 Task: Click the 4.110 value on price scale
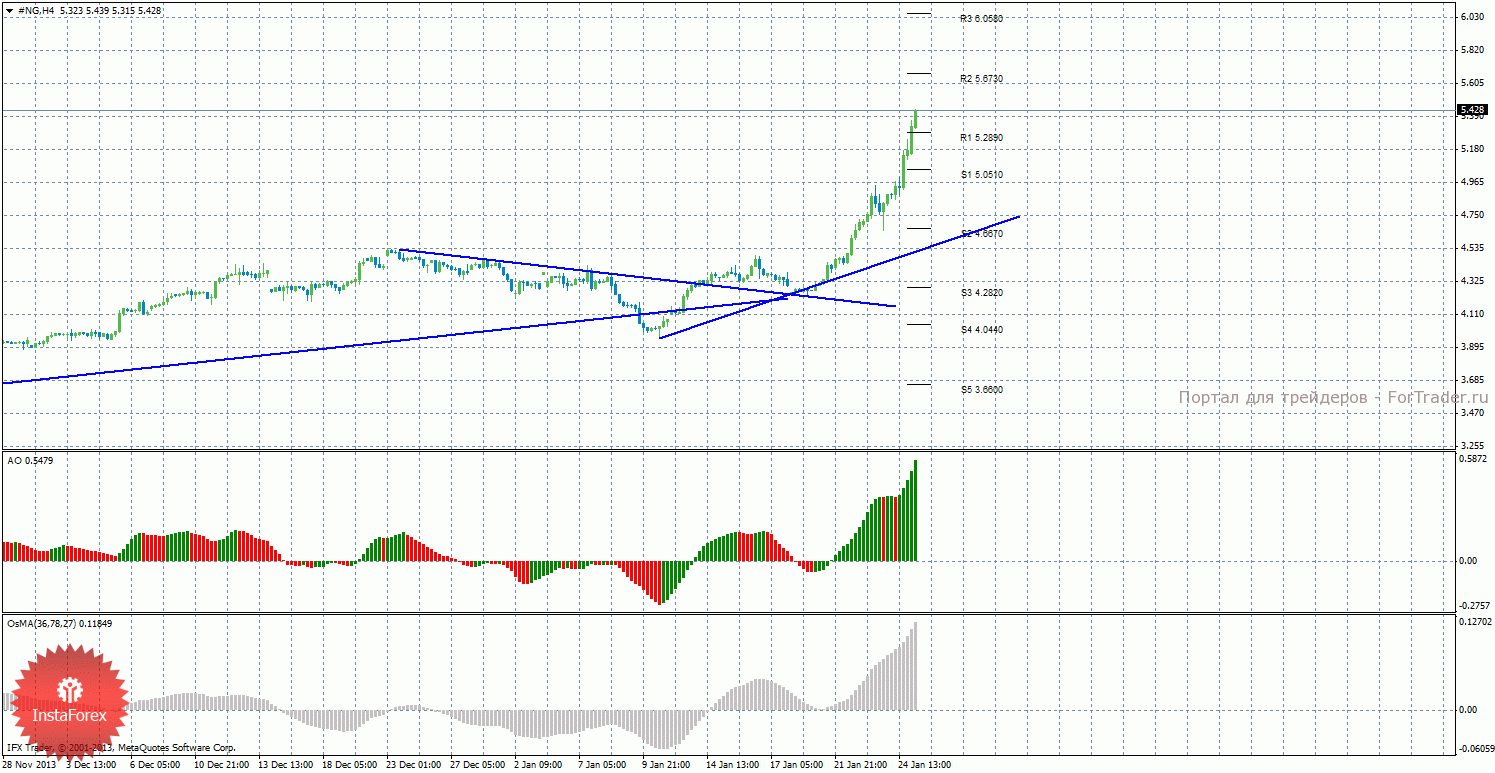point(1471,314)
